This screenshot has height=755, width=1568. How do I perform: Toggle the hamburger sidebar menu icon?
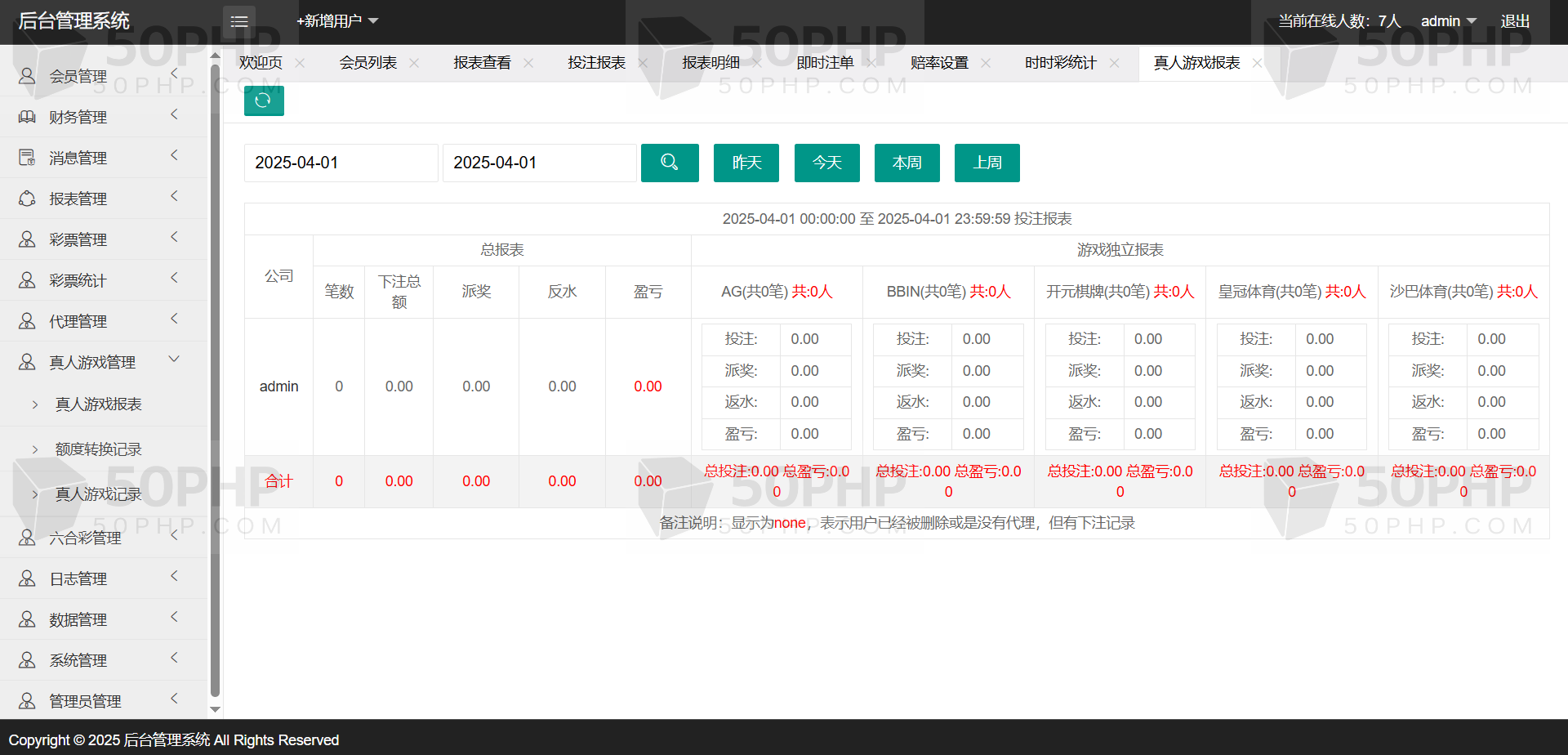click(x=238, y=21)
